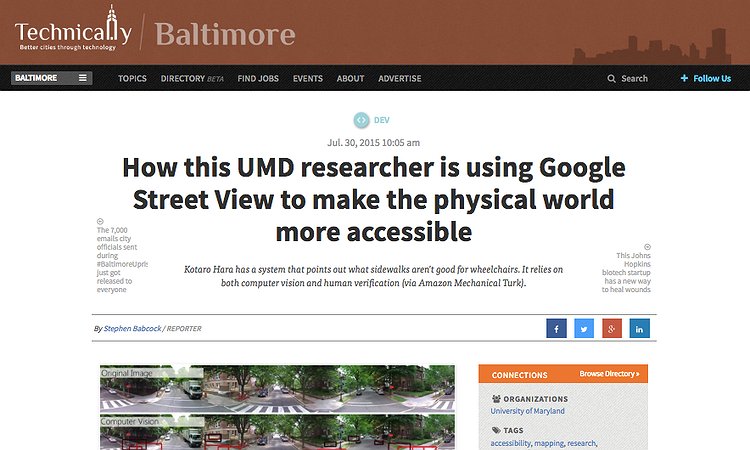Click the Kotaro Hara summary text
Image resolution: width=750 pixels, height=450 pixels.
[374, 276]
